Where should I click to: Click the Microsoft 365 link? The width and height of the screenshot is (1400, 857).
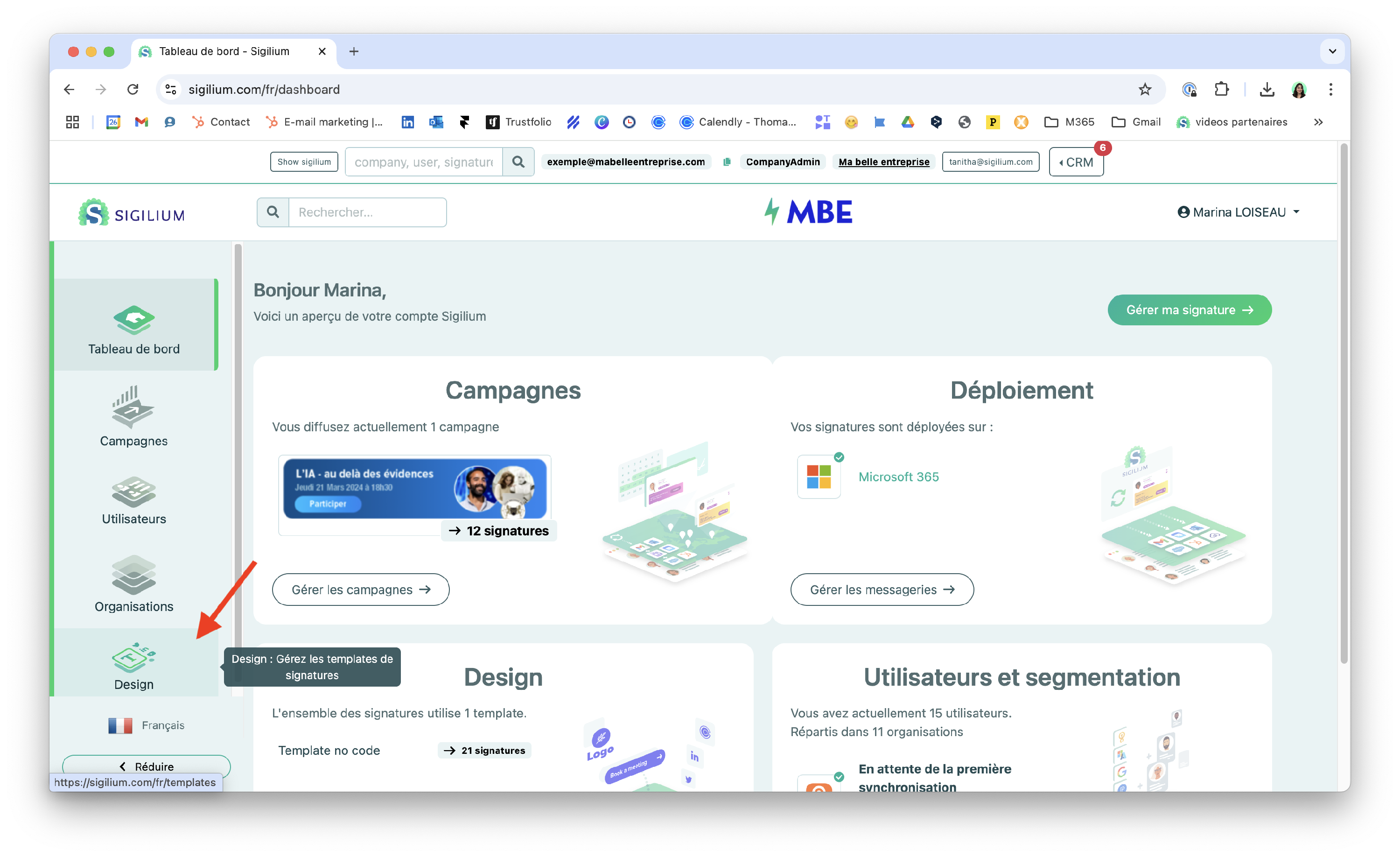coord(898,477)
